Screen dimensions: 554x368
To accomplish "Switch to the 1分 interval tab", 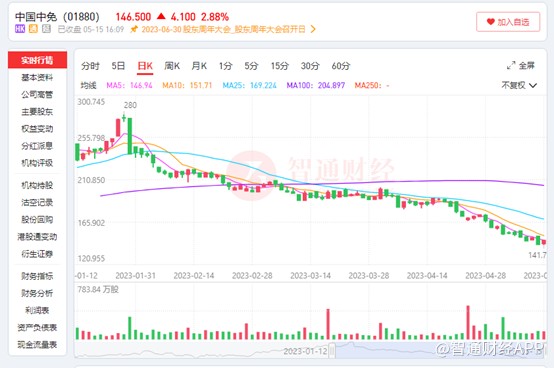I will coord(225,66).
